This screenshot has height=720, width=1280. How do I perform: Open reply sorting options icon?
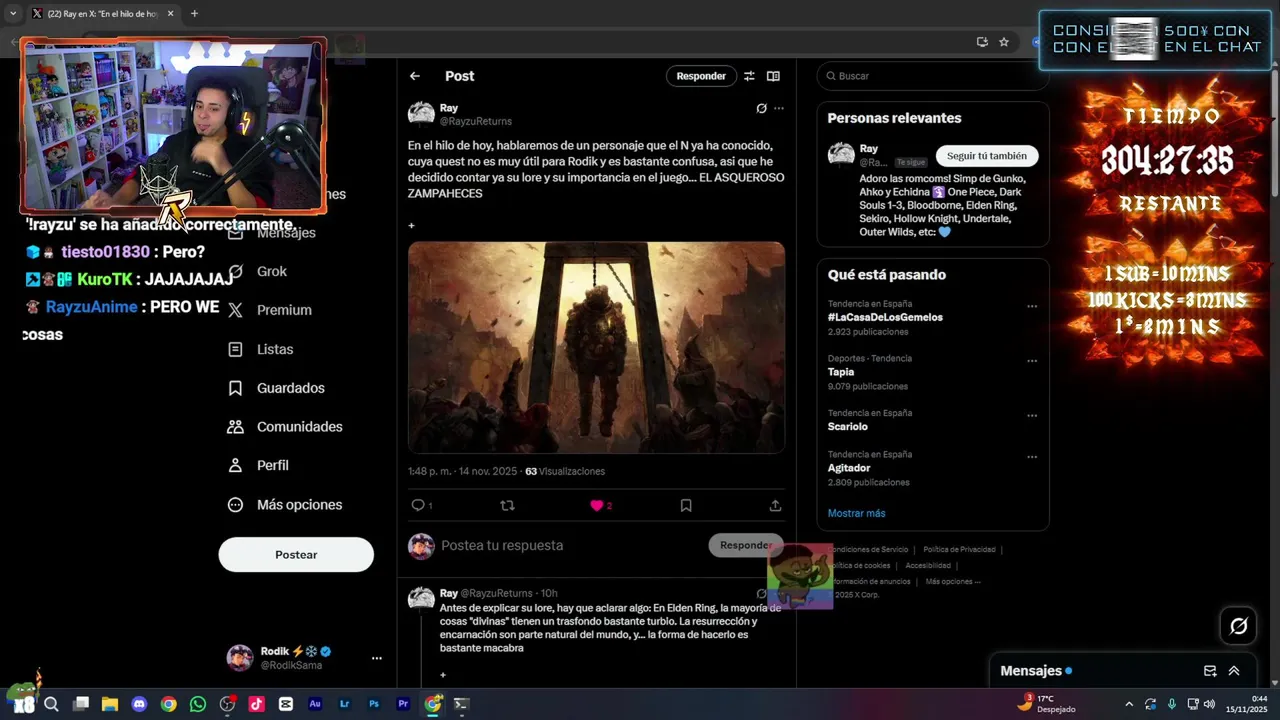[x=749, y=76]
